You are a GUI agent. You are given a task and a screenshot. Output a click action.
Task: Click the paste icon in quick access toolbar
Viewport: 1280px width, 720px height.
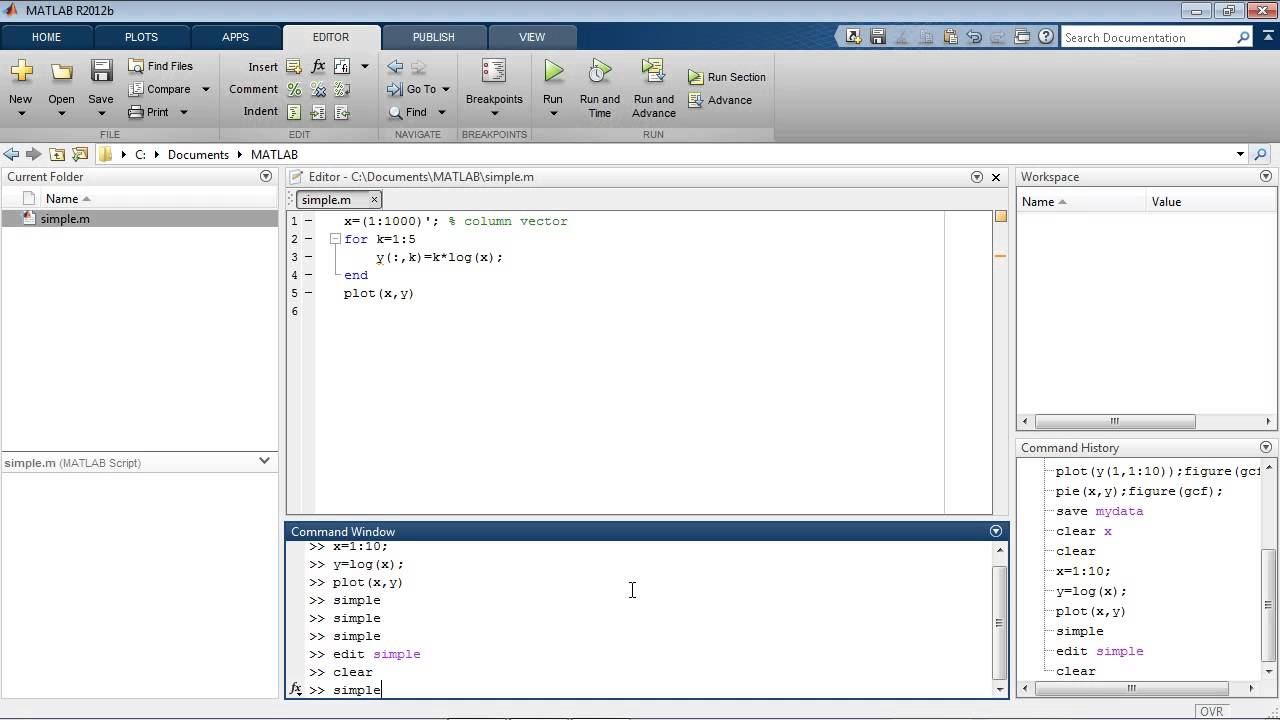coord(950,37)
